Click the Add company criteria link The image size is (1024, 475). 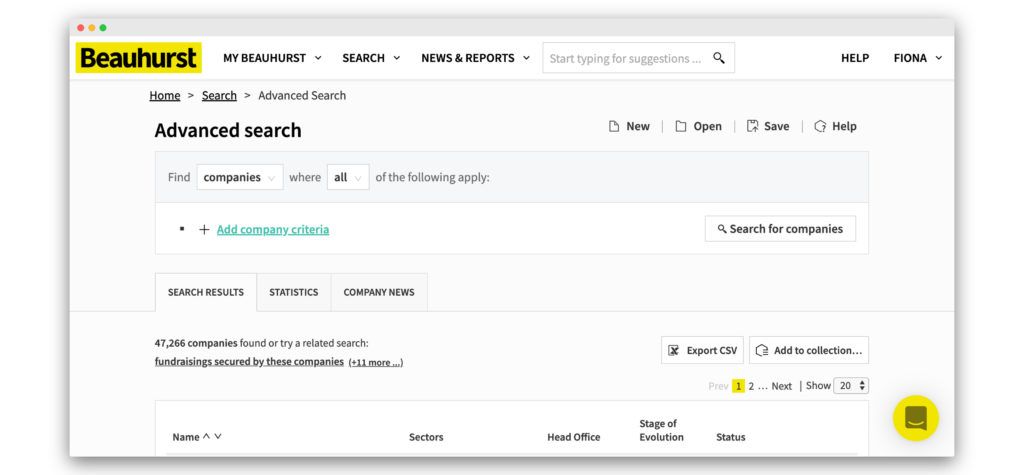(x=273, y=229)
